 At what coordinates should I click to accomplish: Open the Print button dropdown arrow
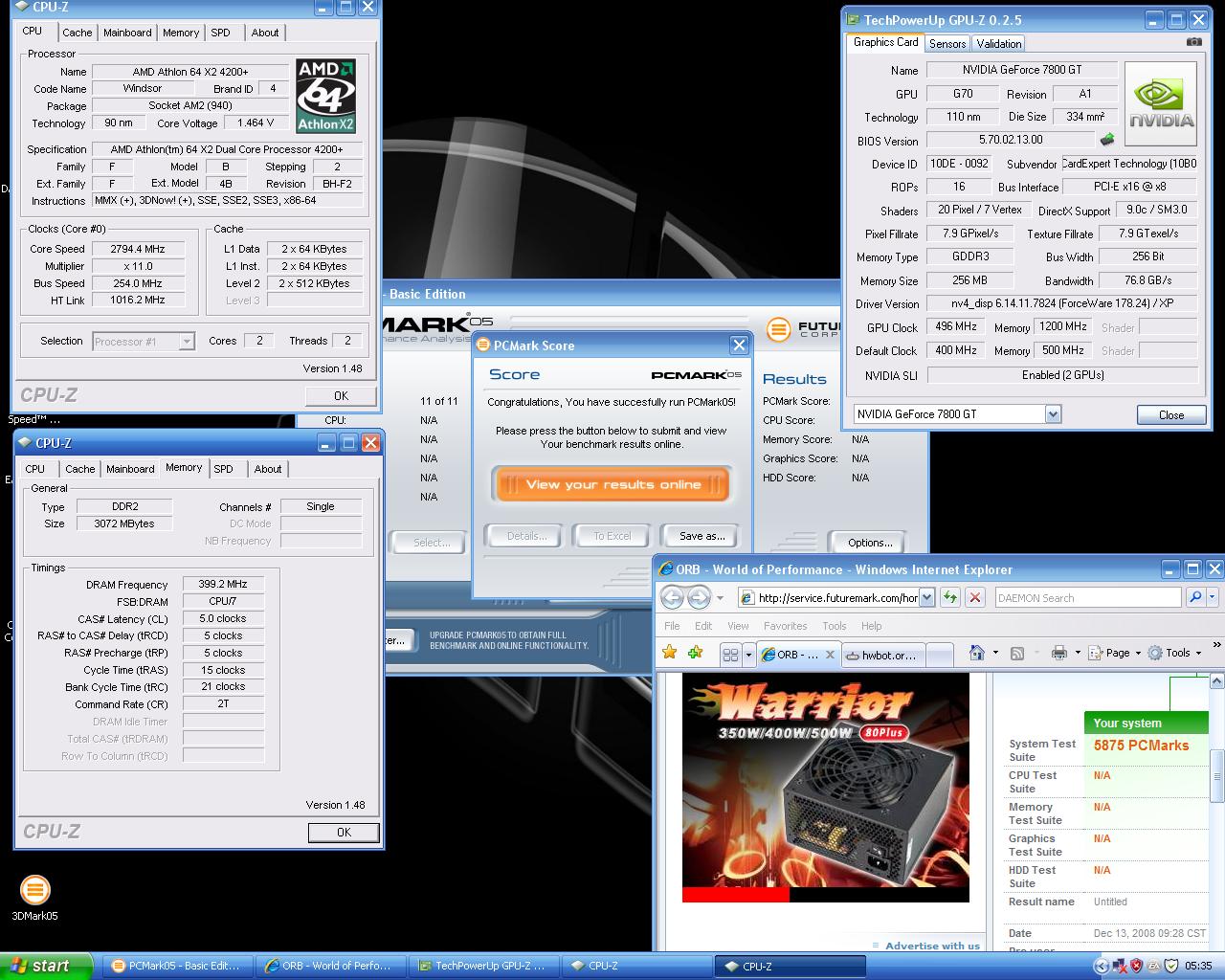pyautogui.click(x=1078, y=653)
